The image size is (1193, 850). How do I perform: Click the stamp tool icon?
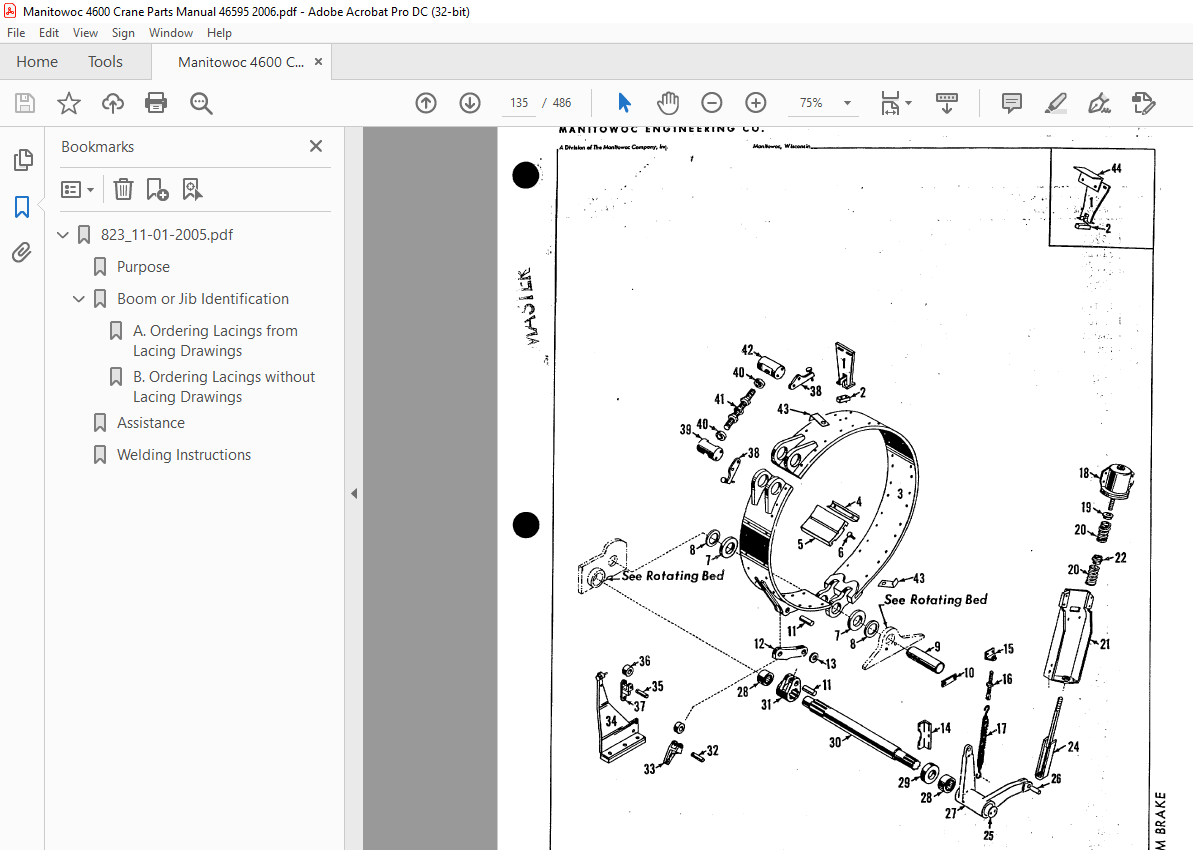(1143, 103)
